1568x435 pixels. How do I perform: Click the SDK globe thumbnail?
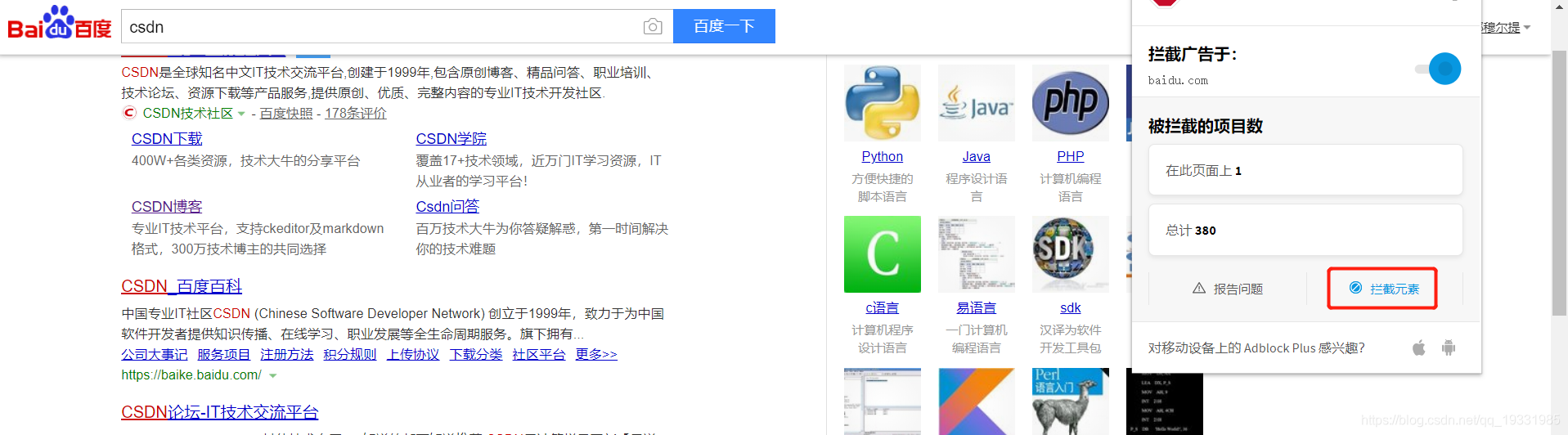point(1071,254)
